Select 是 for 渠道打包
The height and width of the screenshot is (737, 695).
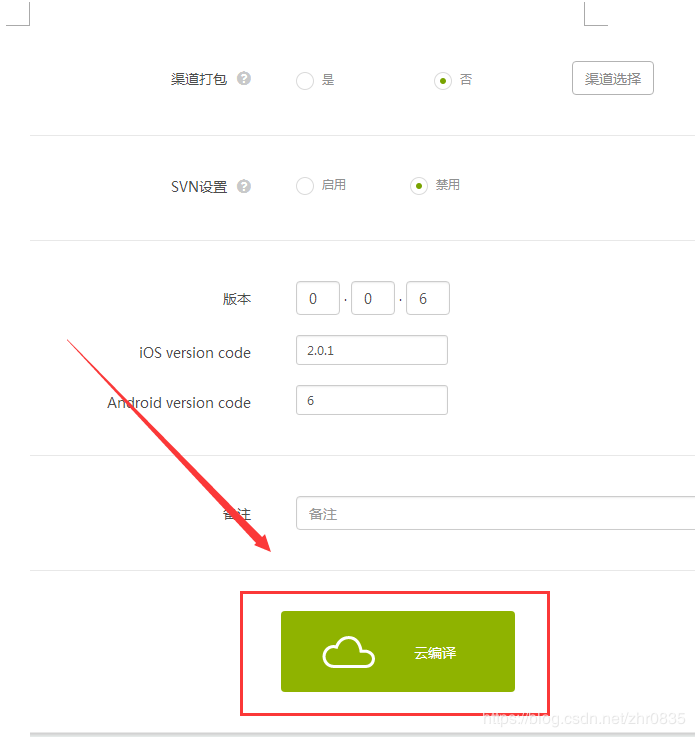tap(305, 80)
